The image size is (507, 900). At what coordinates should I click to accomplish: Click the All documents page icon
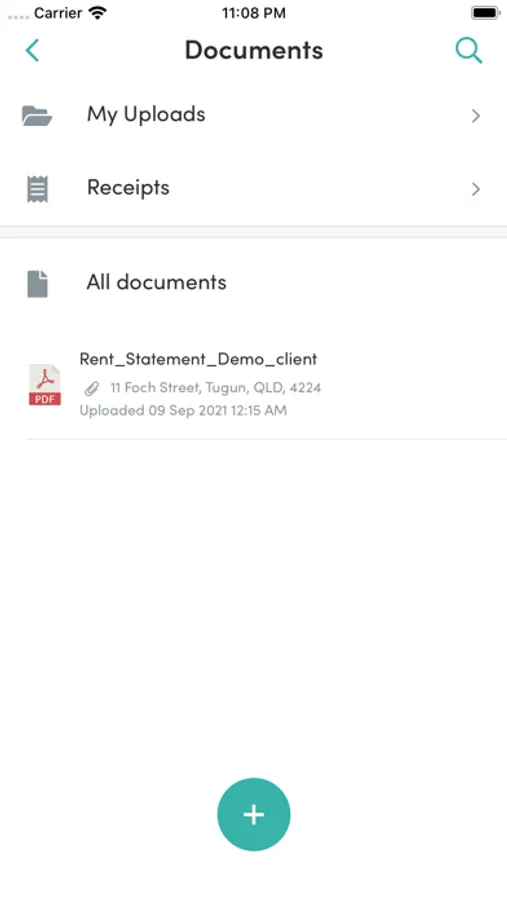click(x=37, y=284)
